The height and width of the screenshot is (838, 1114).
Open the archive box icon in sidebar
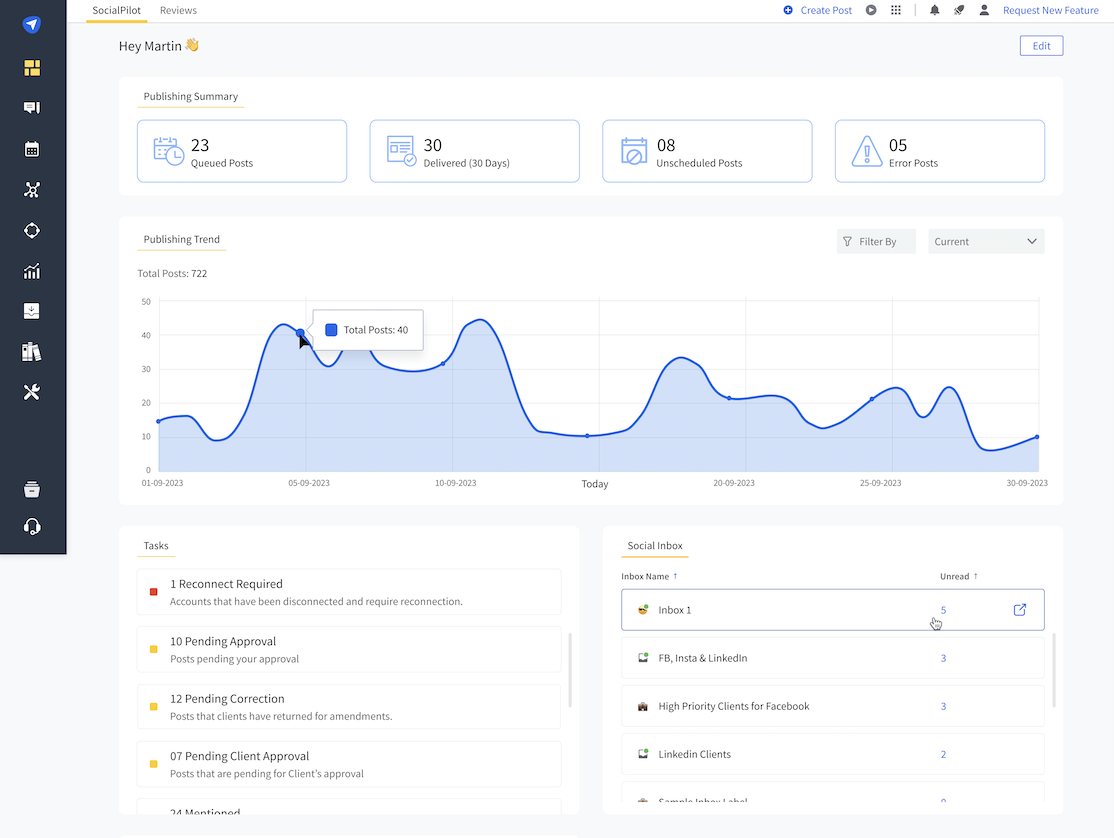[32, 489]
